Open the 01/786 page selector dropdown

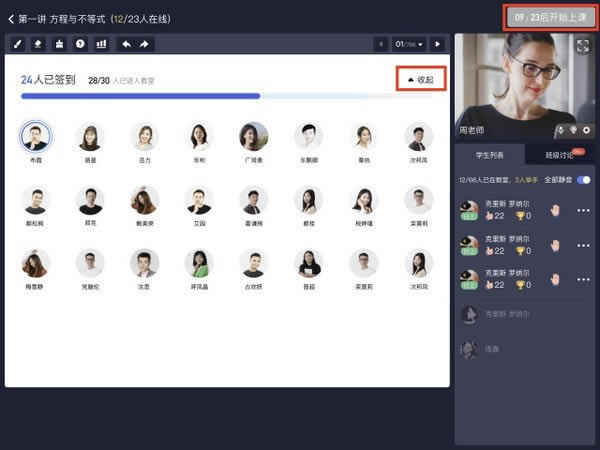[x=409, y=44]
